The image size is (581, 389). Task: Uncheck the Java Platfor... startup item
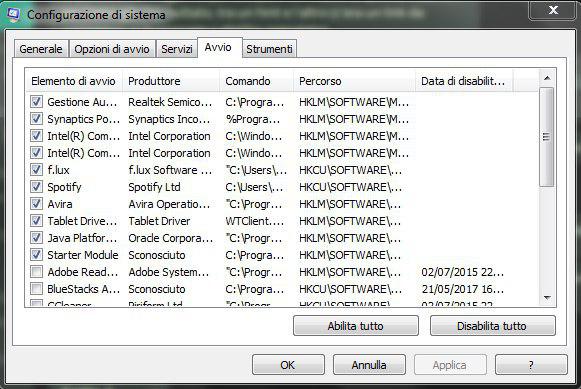pyautogui.click(x=36, y=238)
